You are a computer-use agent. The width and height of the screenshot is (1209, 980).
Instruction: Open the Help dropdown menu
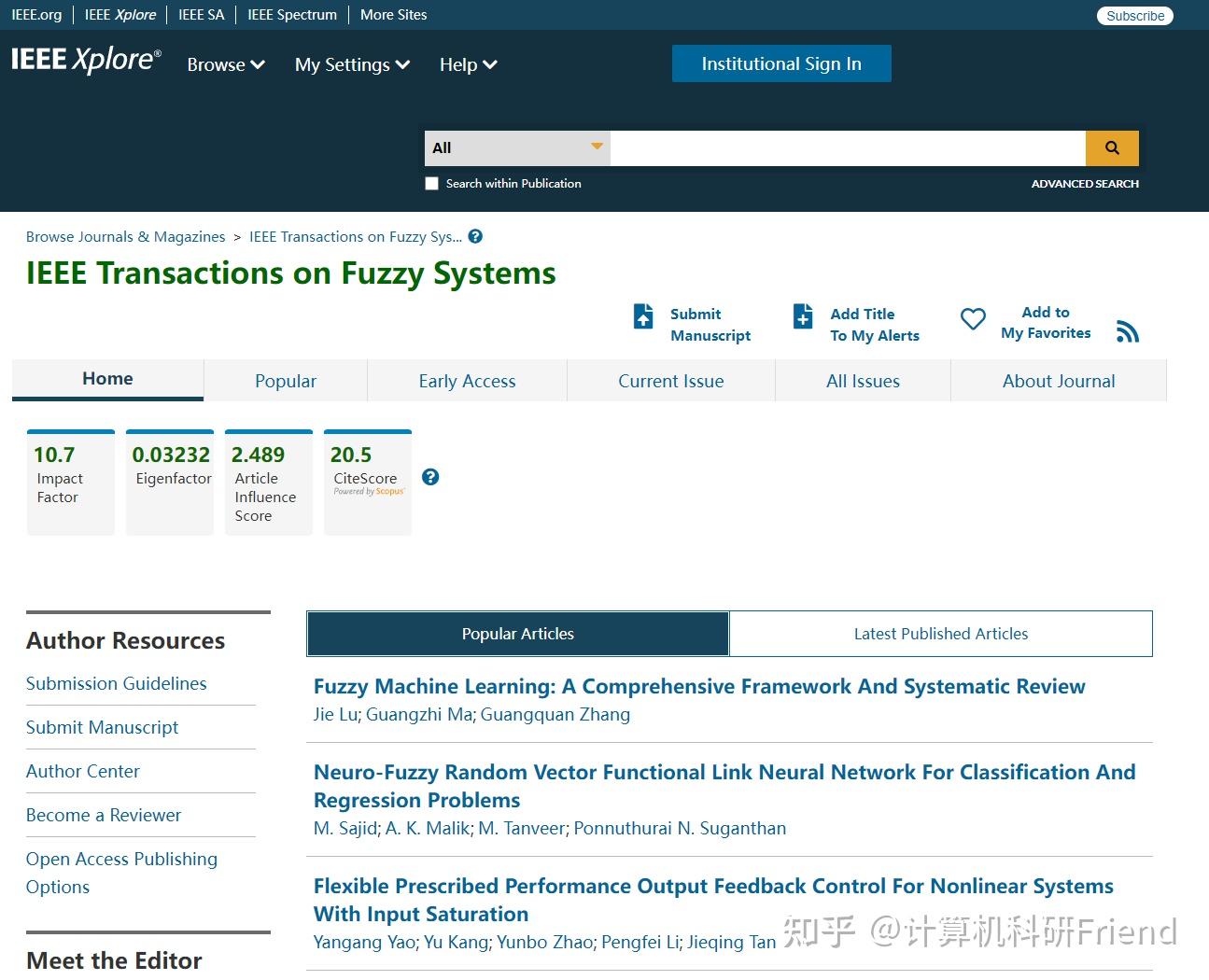pos(468,64)
